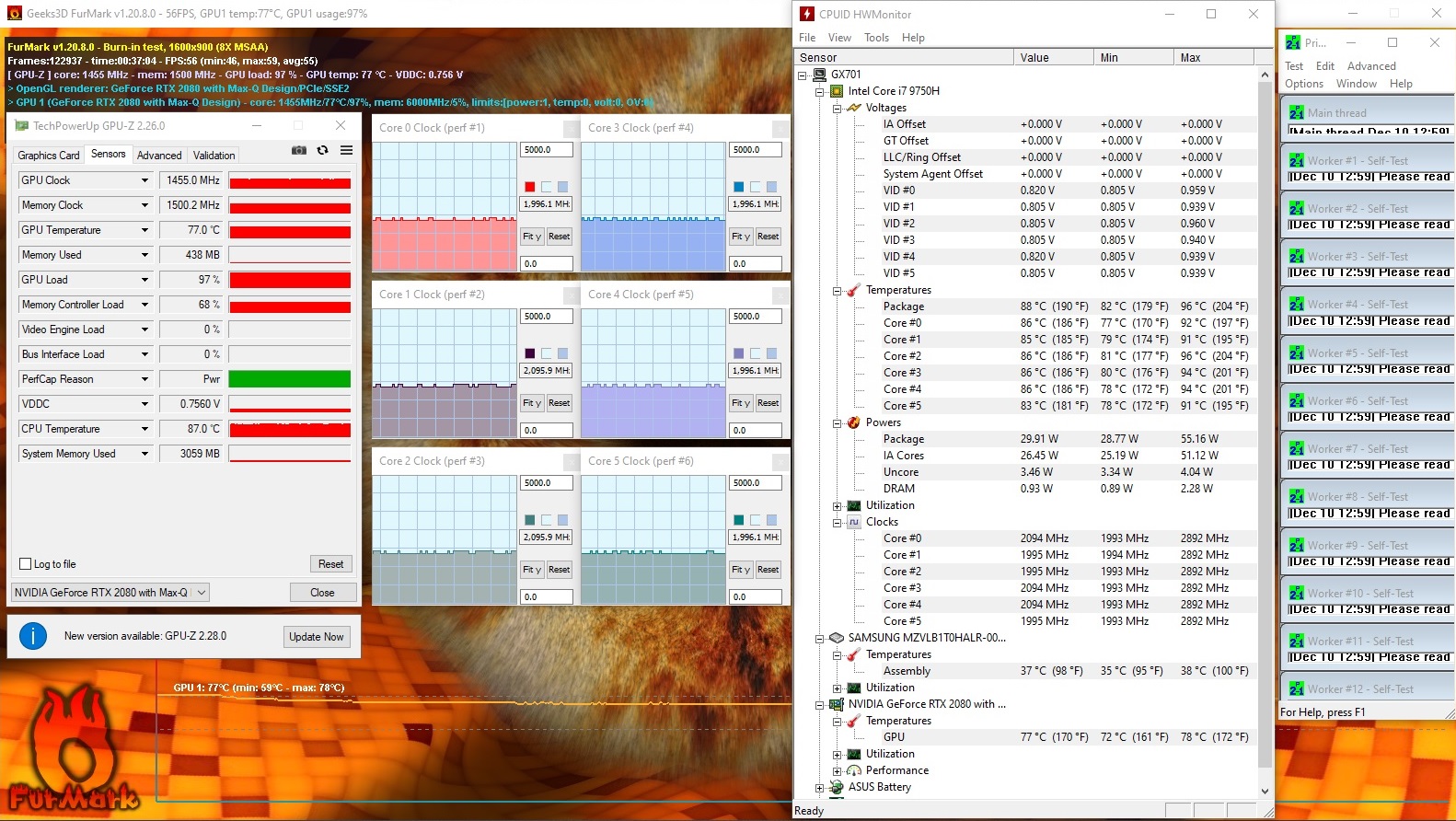Open the GPU selector combo box
Screen dimensions: 1456x821
coord(110,593)
